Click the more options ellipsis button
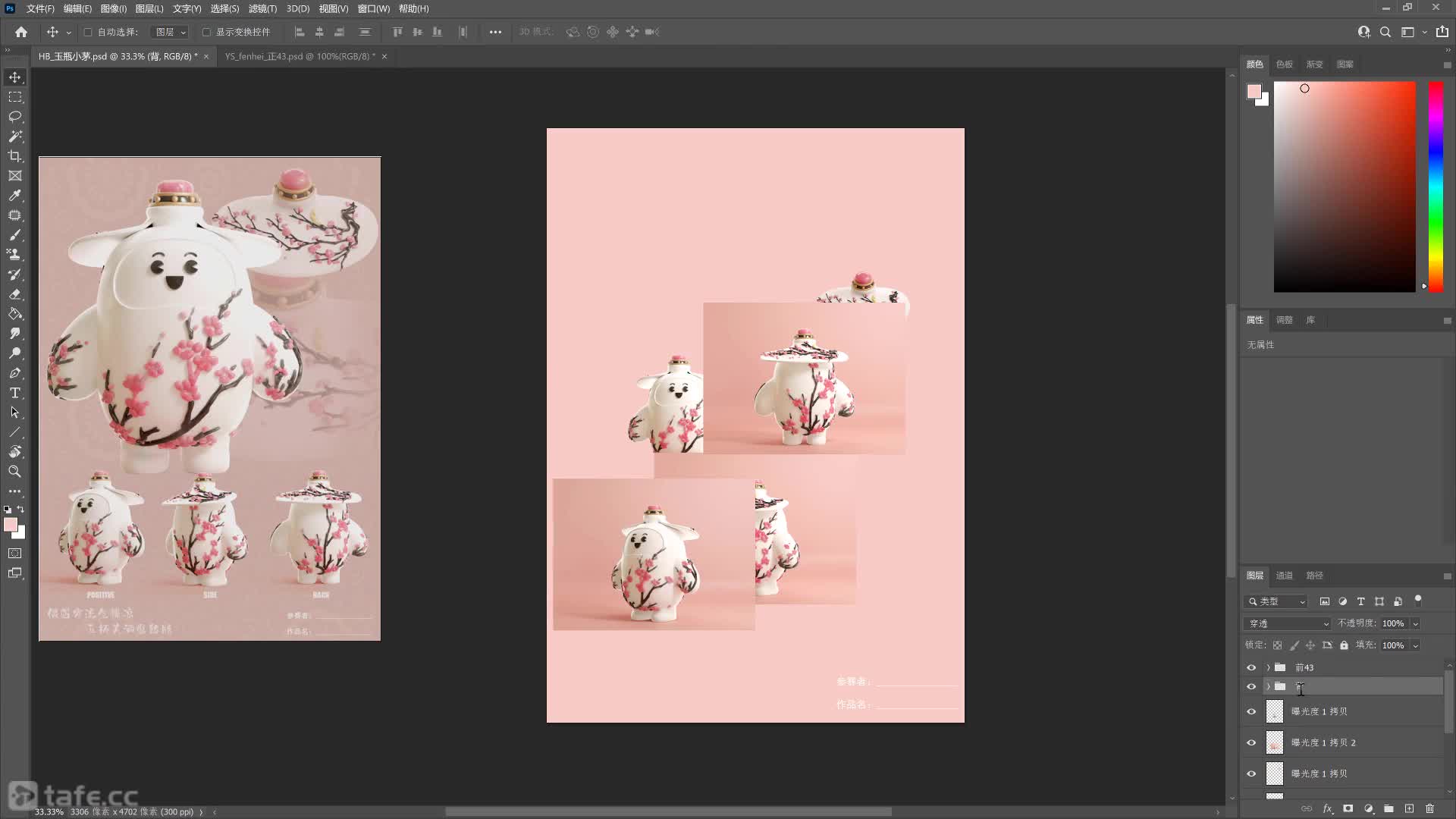 coord(495,32)
